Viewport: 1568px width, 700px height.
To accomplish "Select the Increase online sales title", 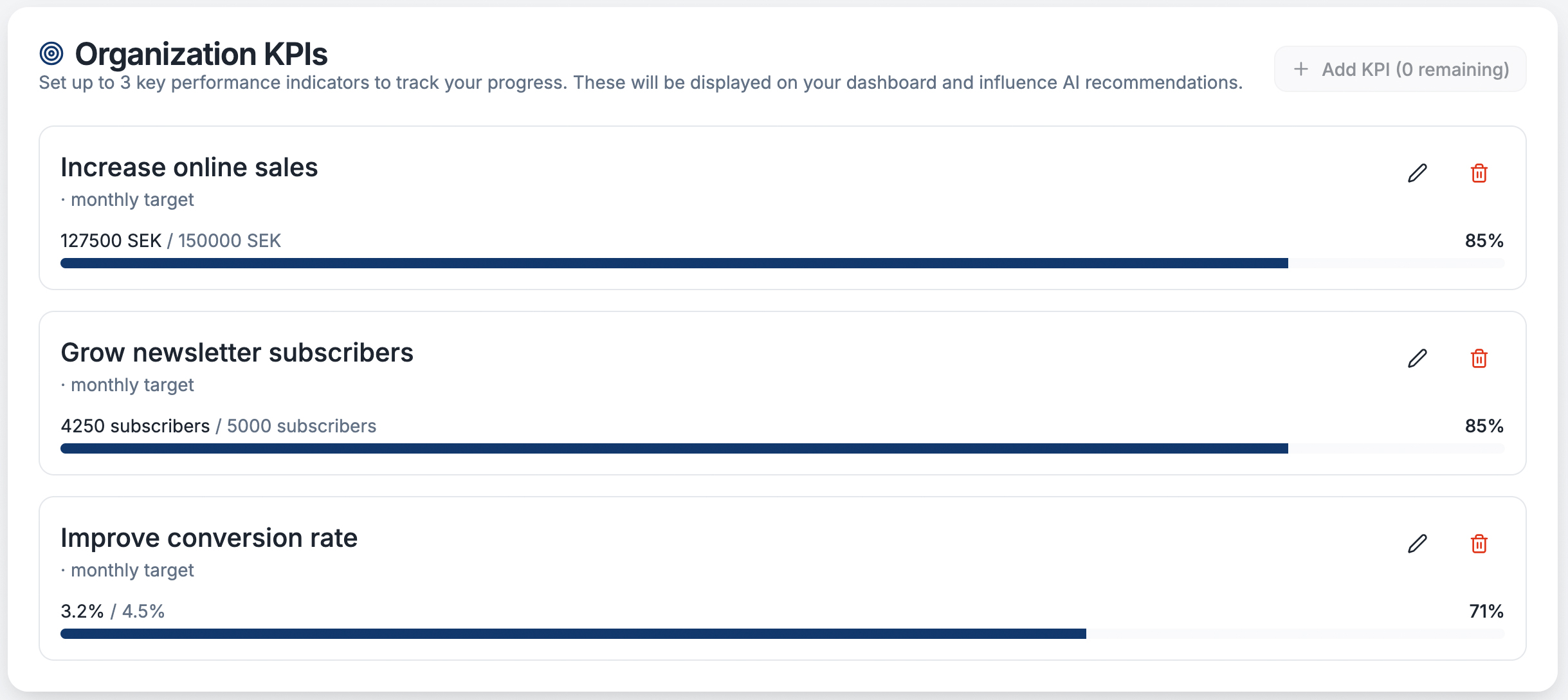I will click(189, 167).
